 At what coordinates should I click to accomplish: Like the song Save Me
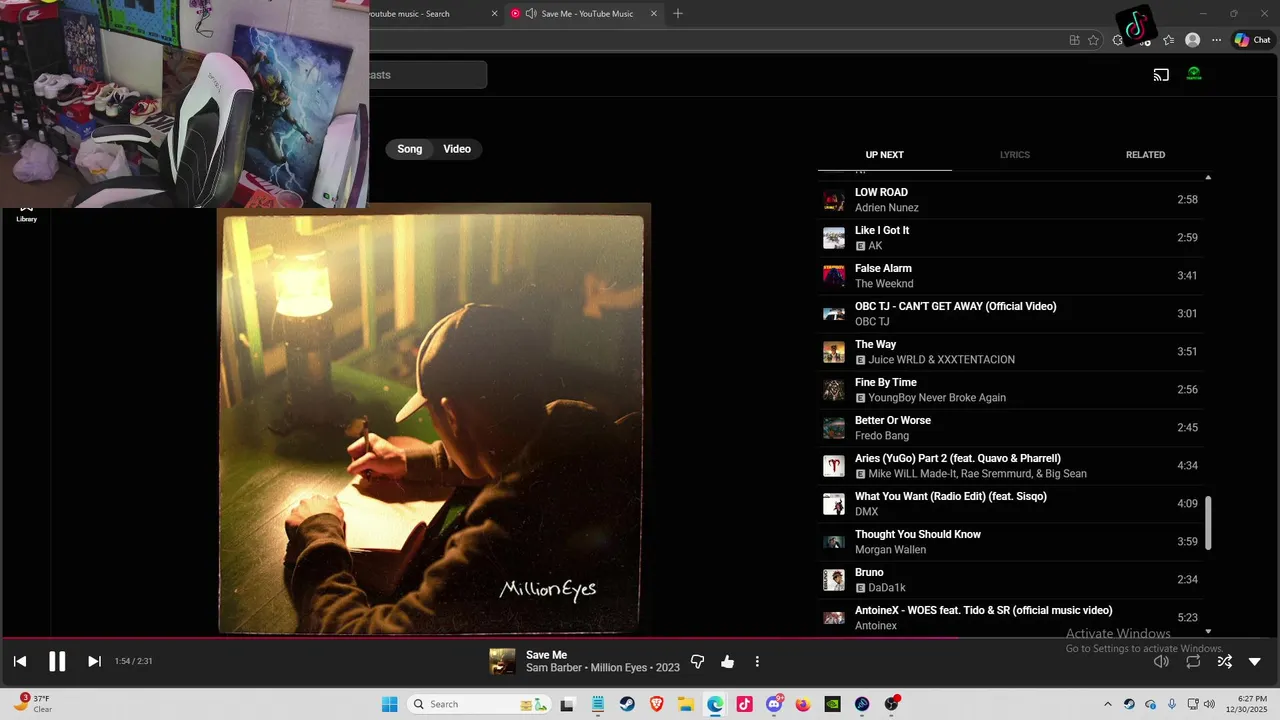[727, 661]
